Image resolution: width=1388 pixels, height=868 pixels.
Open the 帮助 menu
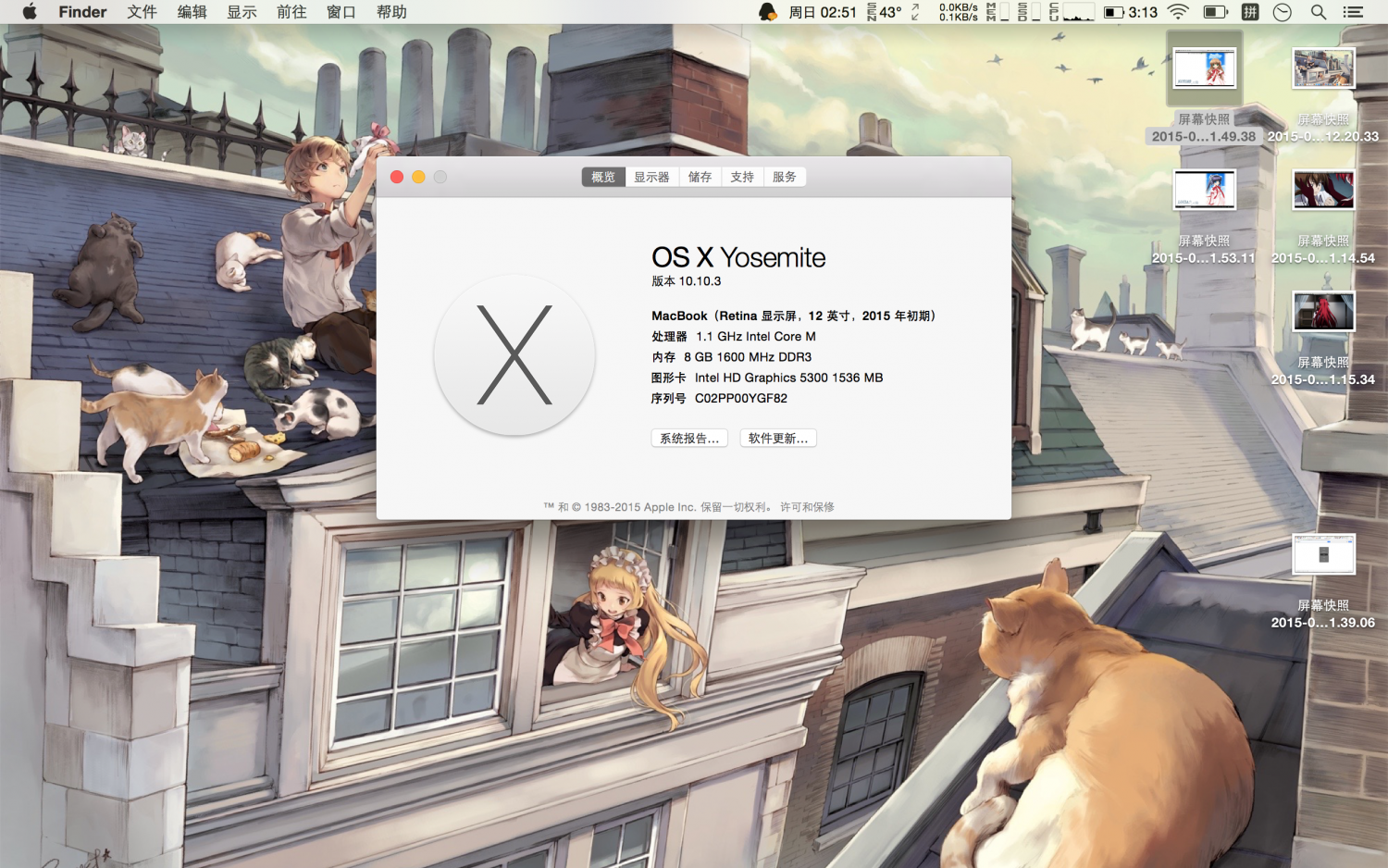click(x=391, y=12)
